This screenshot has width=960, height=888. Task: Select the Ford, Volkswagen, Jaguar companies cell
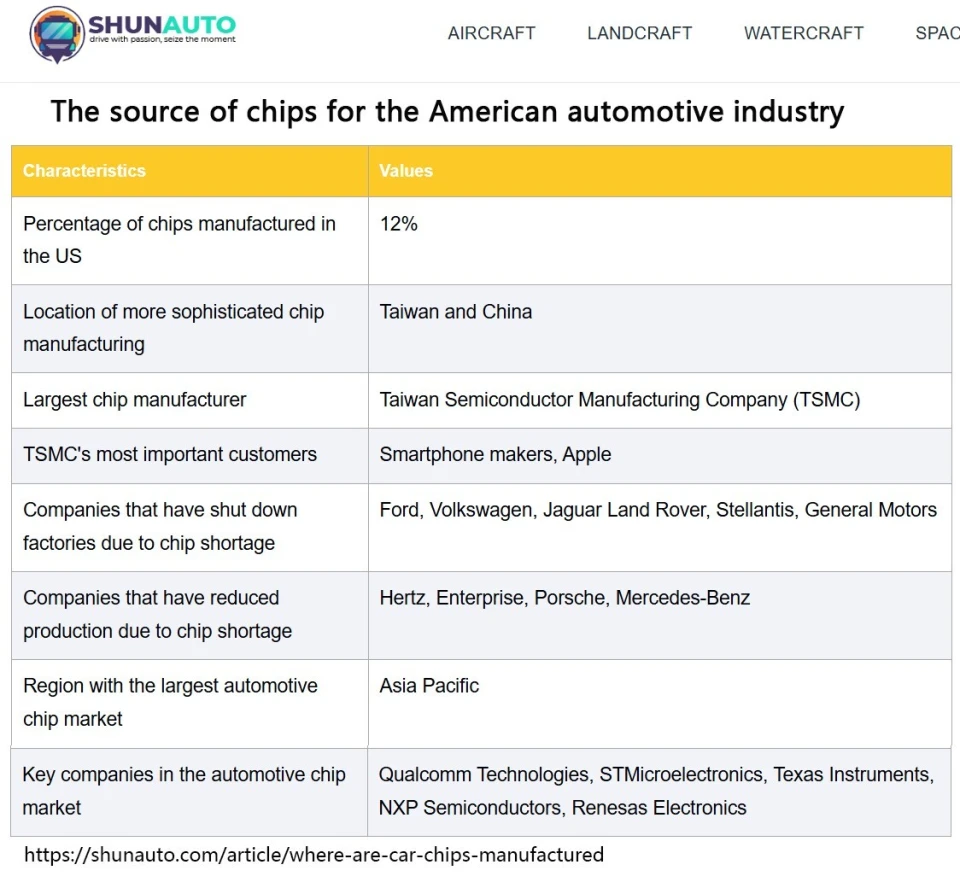pyautogui.click(x=660, y=527)
